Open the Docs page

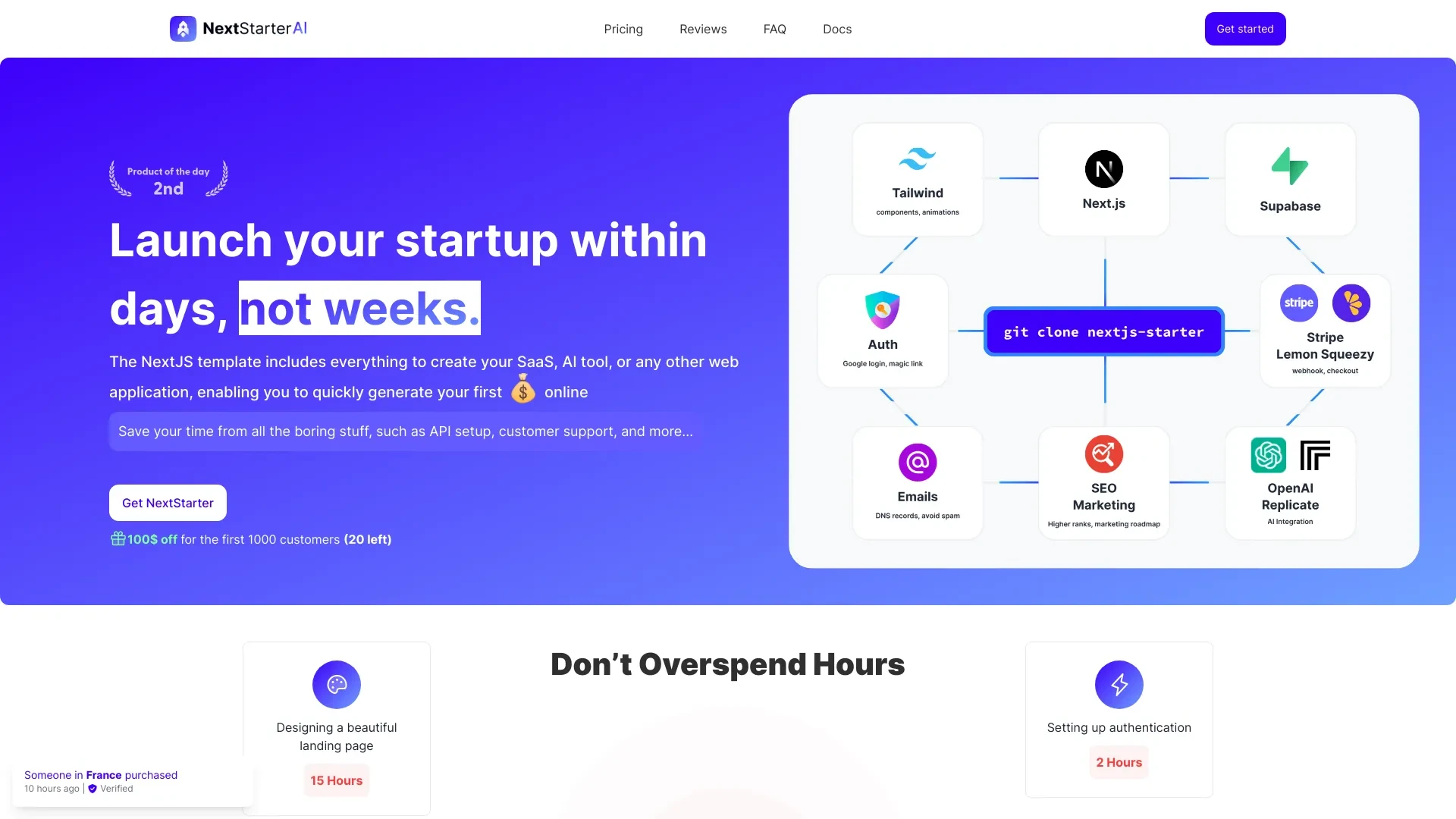coord(836,28)
